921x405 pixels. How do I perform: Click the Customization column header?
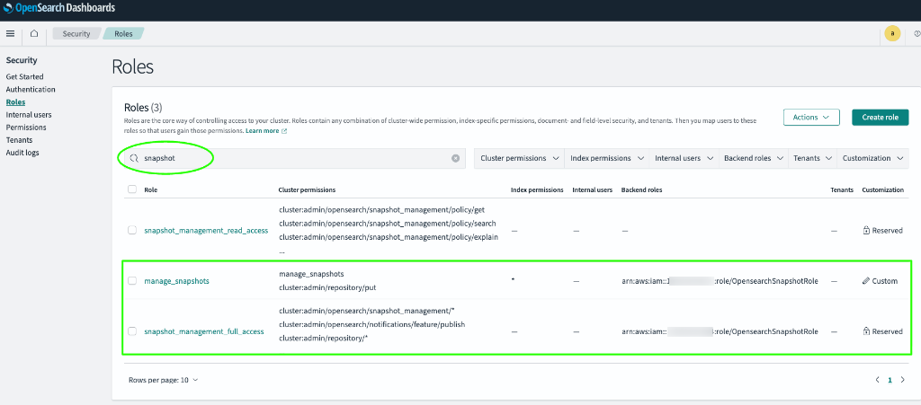click(x=882, y=190)
